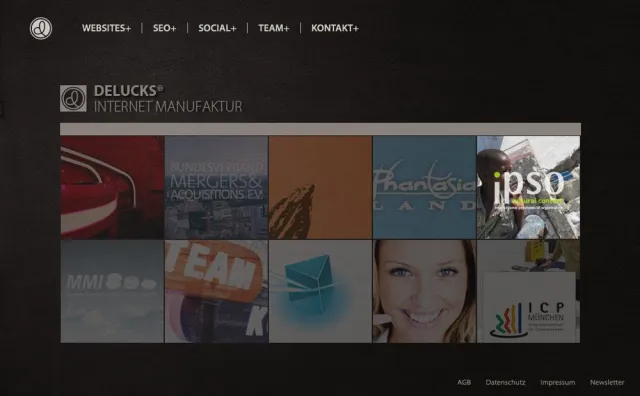Select the teal 3D shape project tile
Screen dimensions: 640x396
(320, 291)
